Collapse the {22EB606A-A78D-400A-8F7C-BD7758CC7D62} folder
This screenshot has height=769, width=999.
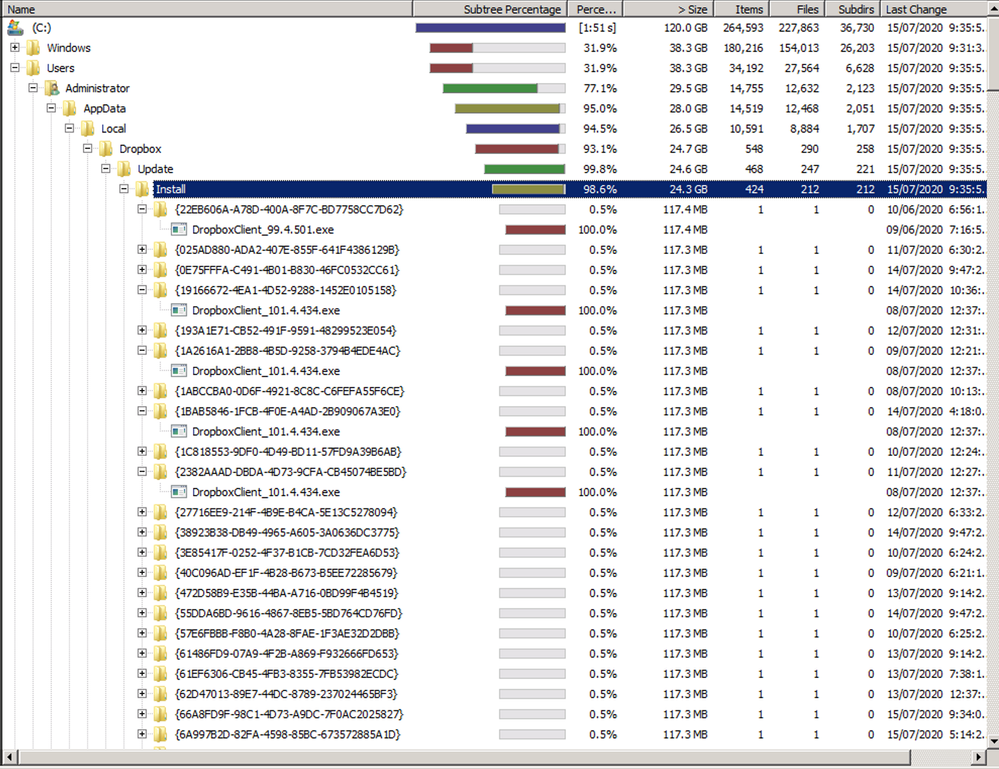click(x=142, y=210)
